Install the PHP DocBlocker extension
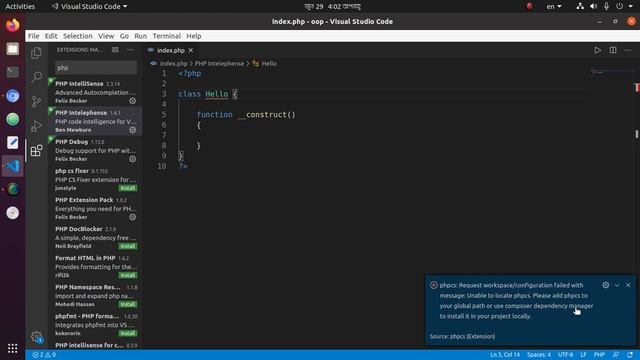640x360 pixels. tap(128, 246)
